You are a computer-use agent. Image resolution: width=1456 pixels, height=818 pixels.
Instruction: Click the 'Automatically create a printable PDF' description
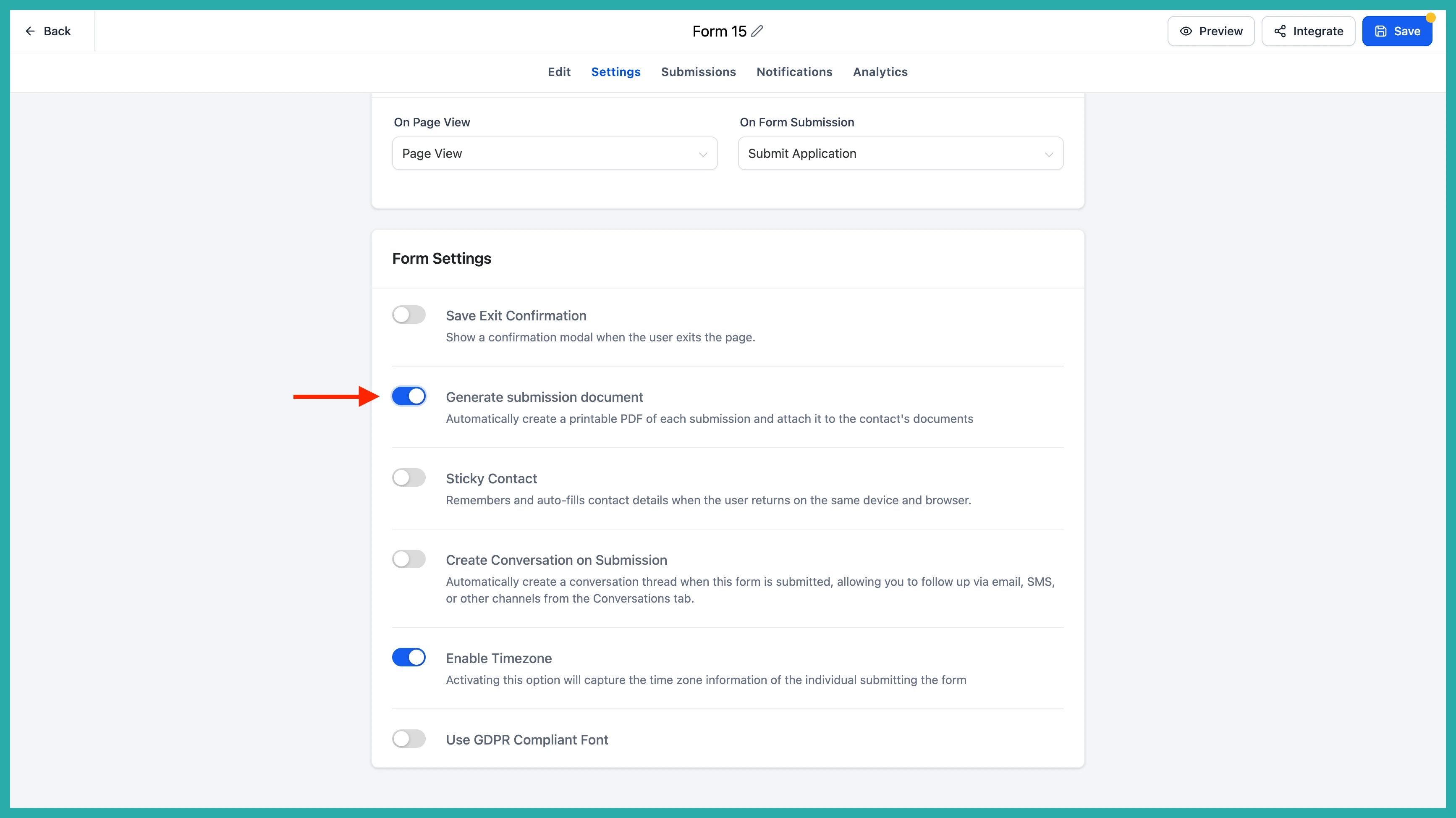pyautogui.click(x=710, y=418)
